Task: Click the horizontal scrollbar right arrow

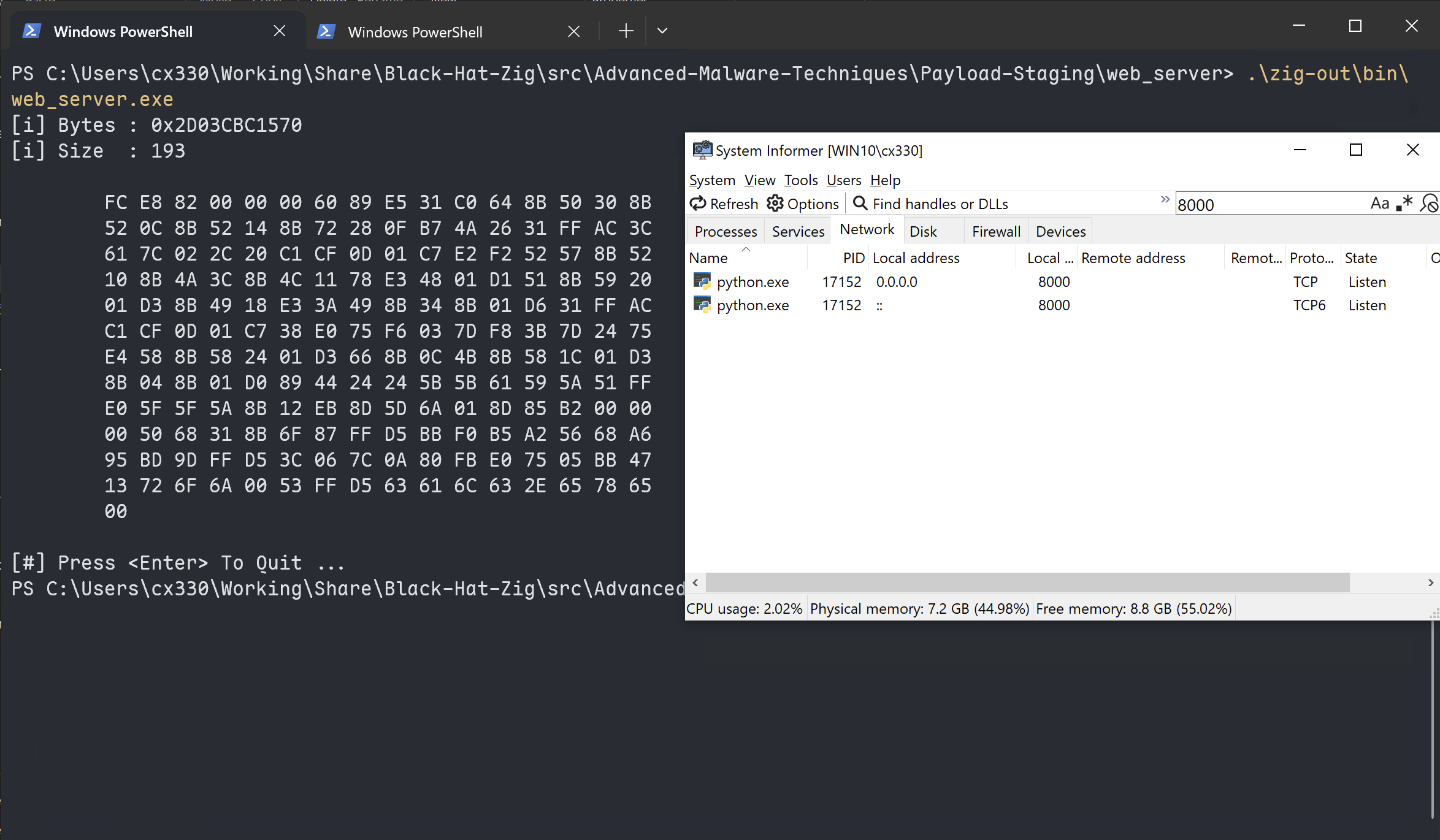Action: click(1430, 582)
